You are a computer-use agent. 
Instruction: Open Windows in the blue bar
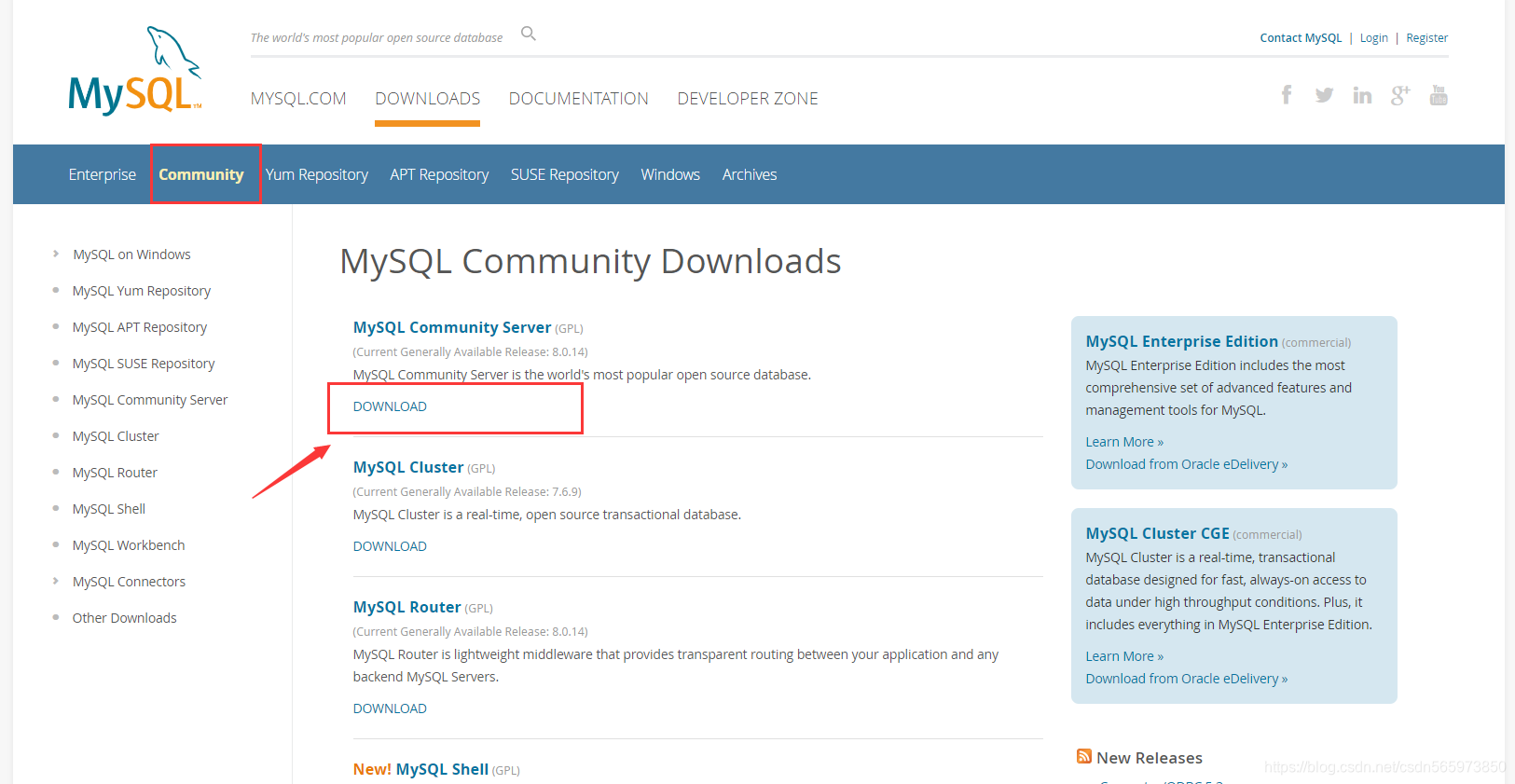(x=670, y=174)
